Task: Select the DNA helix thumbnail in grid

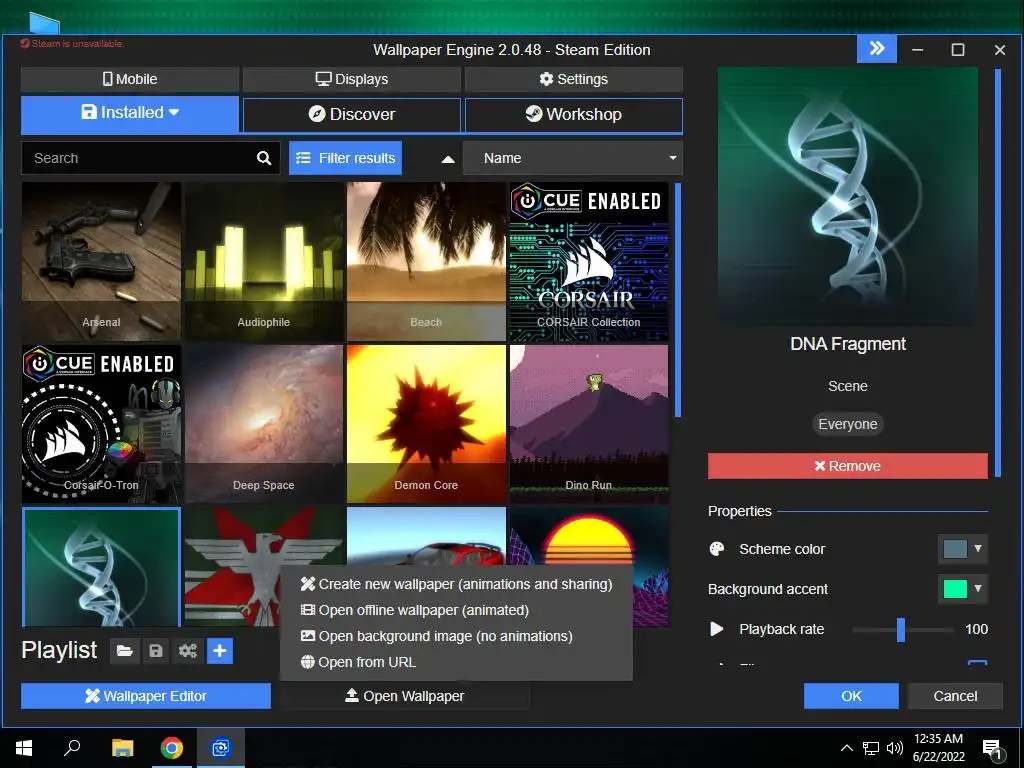Action: [101, 567]
